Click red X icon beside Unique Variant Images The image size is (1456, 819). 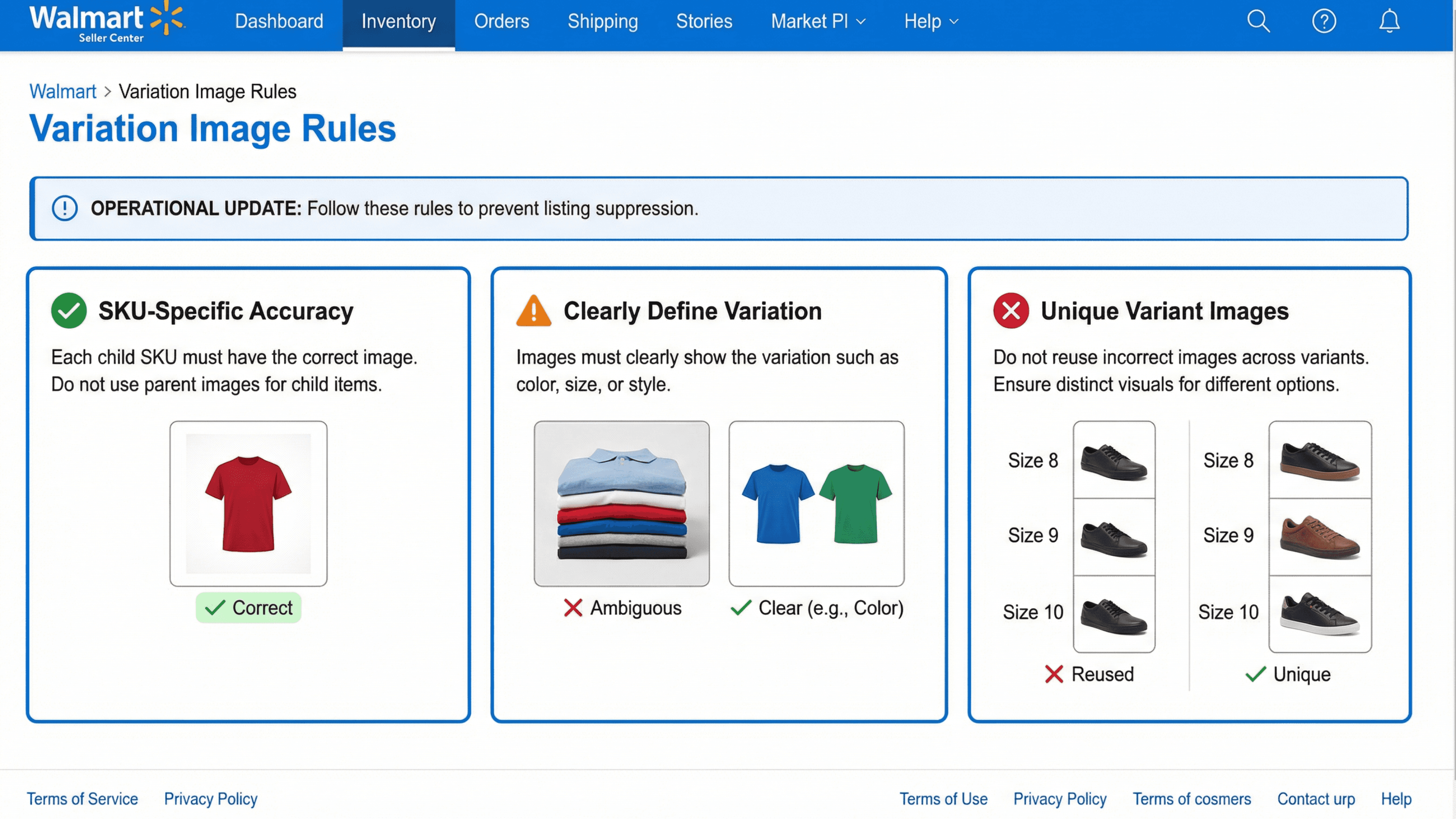tap(1010, 311)
